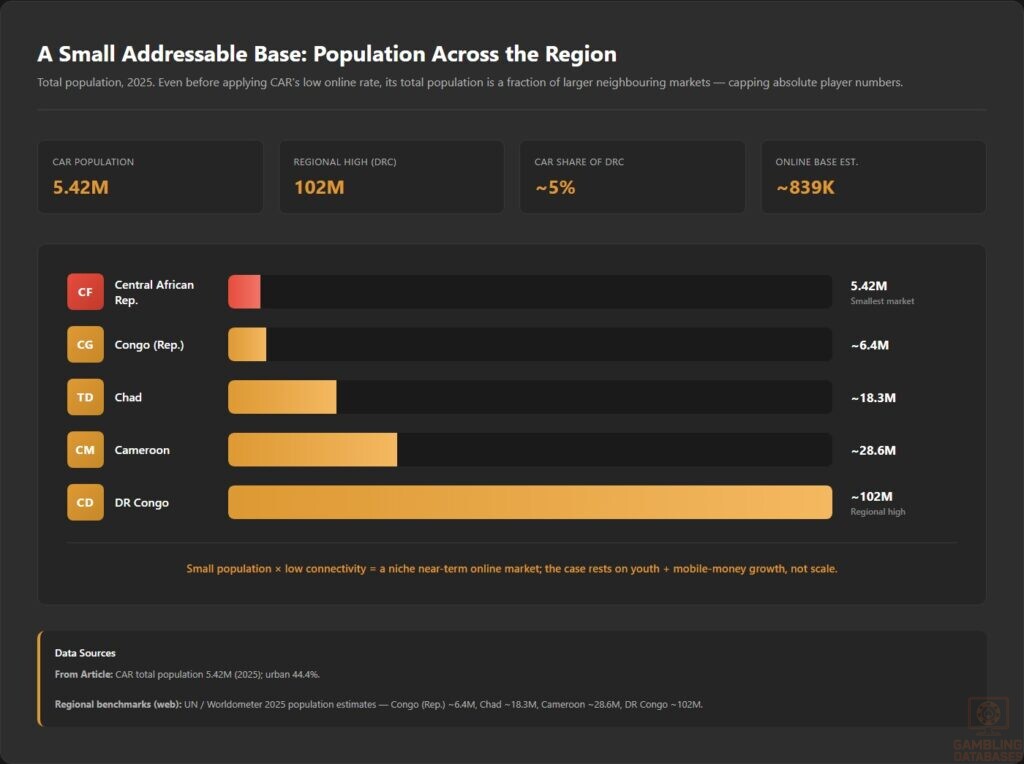
Task: Click the "~6.4M" bar value
Action: point(870,345)
